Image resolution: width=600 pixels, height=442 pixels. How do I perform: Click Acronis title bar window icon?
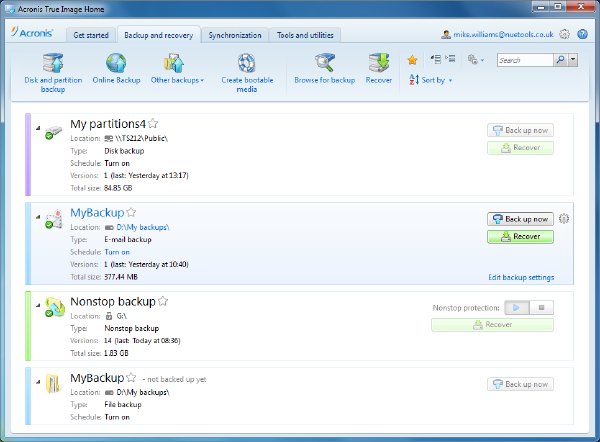[10, 9]
